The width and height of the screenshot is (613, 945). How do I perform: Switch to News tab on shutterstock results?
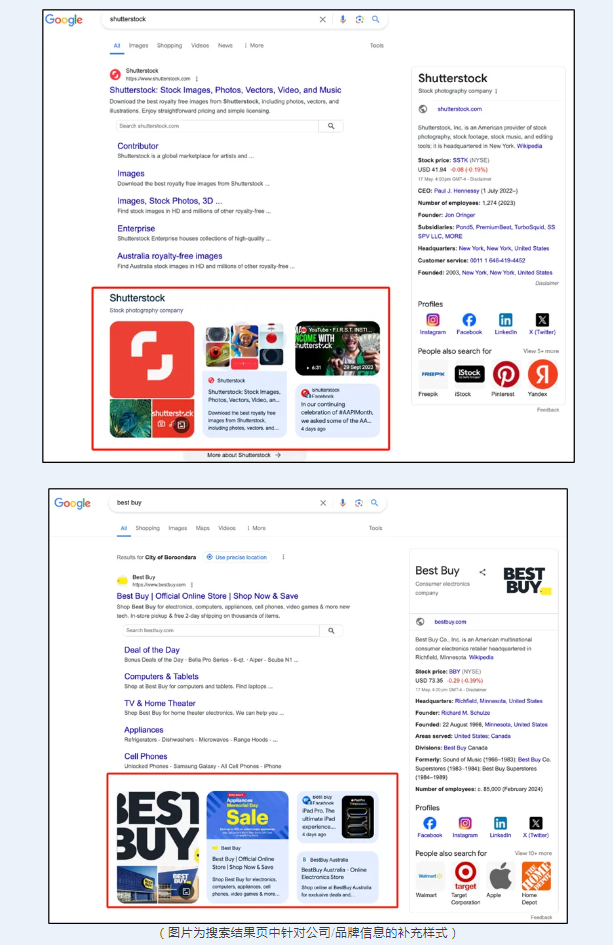(x=225, y=46)
